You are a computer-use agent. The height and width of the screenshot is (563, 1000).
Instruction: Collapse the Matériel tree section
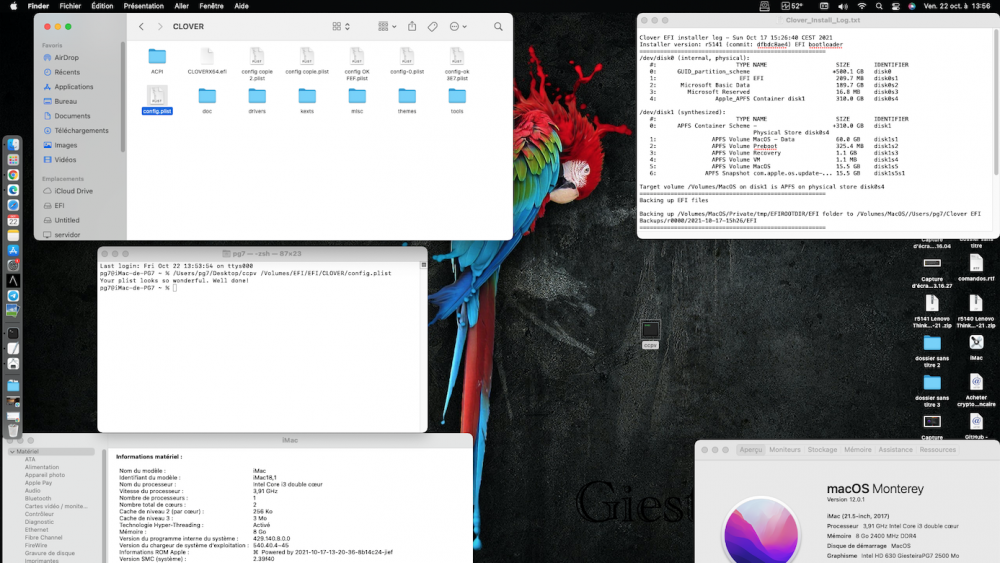[x=12, y=451]
